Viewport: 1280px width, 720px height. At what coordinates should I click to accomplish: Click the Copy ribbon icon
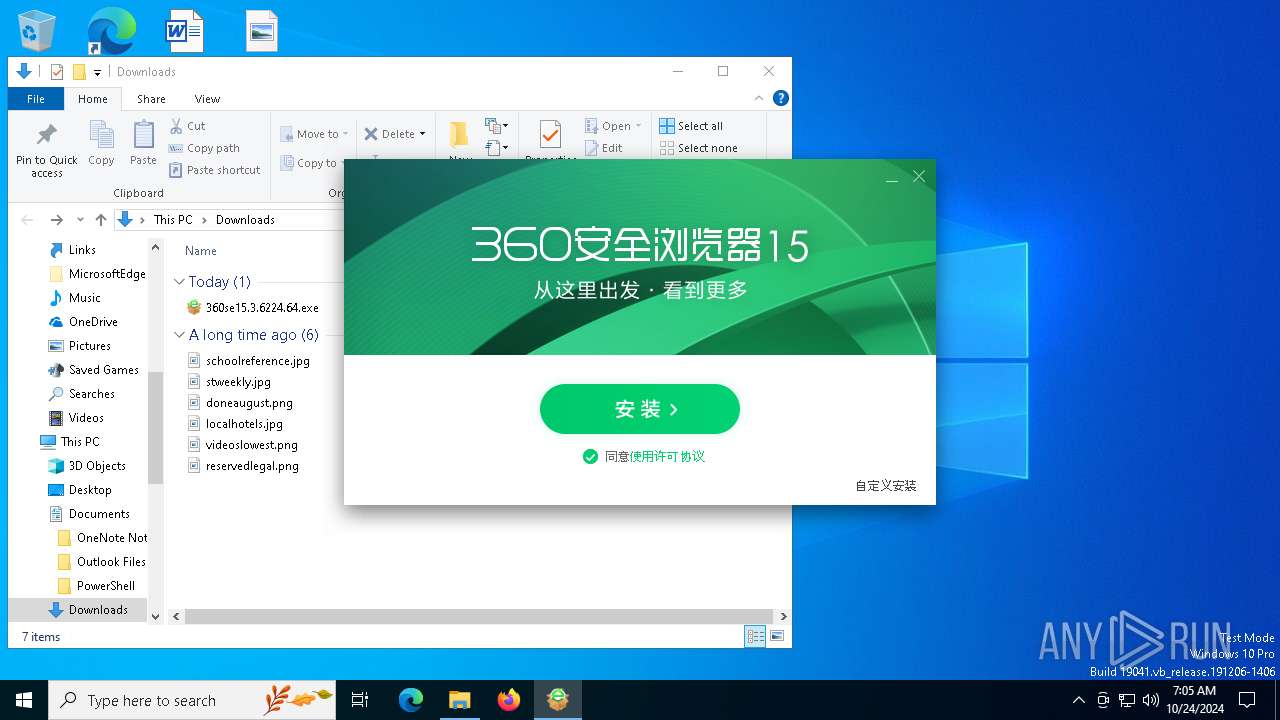pyautogui.click(x=101, y=143)
